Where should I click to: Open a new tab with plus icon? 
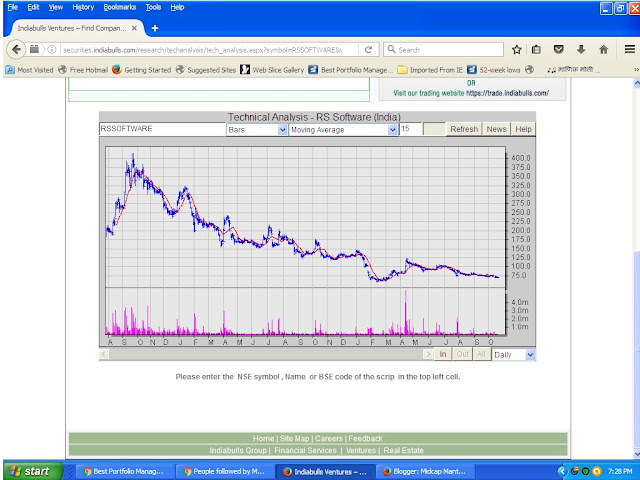click(x=155, y=28)
